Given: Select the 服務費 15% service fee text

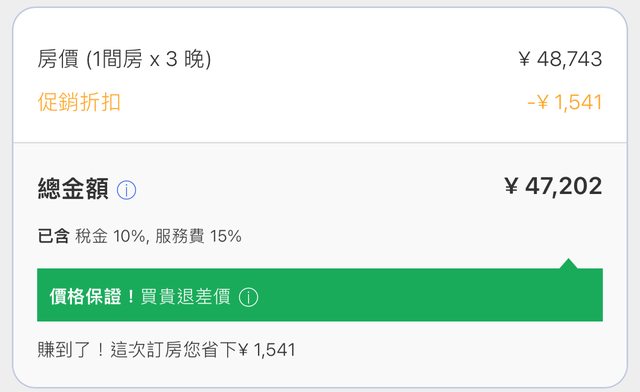Looking at the screenshot, I should coord(198,236).
